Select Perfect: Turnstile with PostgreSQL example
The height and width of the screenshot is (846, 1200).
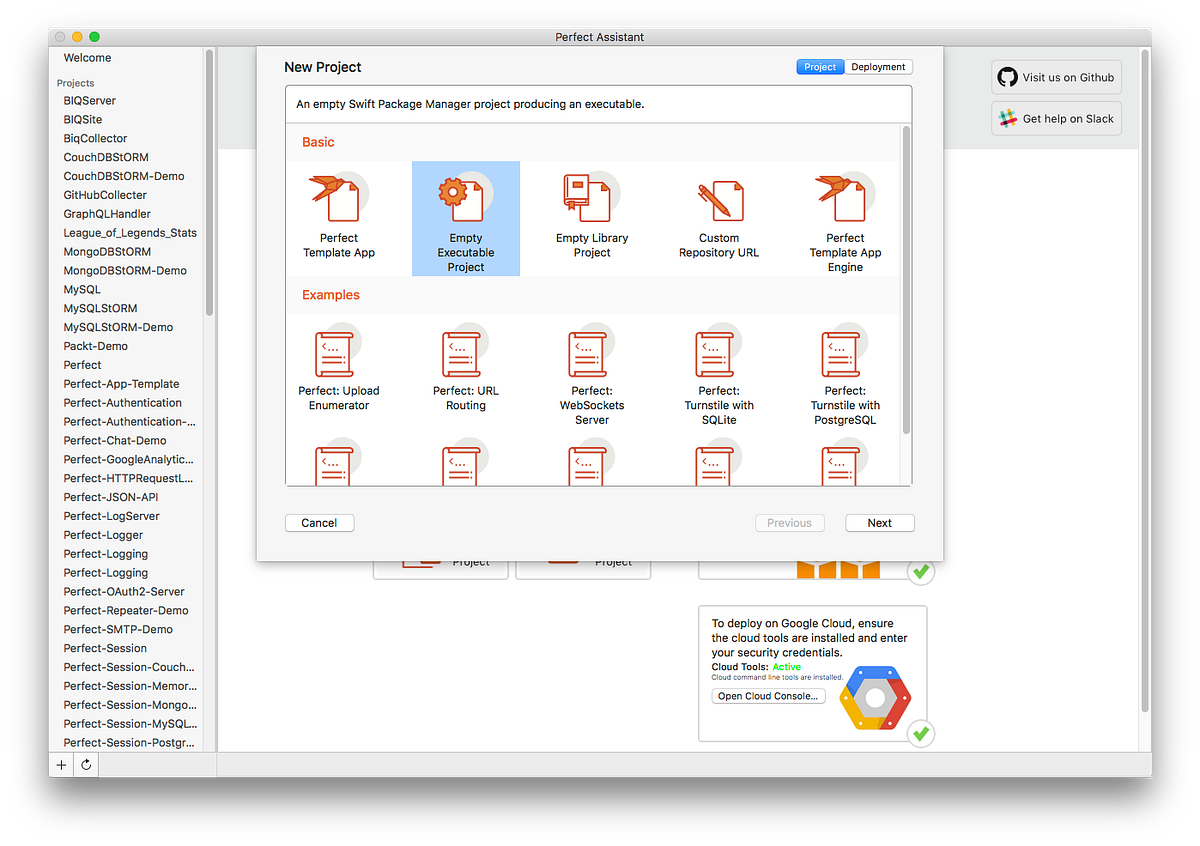[x=845, y=370]
